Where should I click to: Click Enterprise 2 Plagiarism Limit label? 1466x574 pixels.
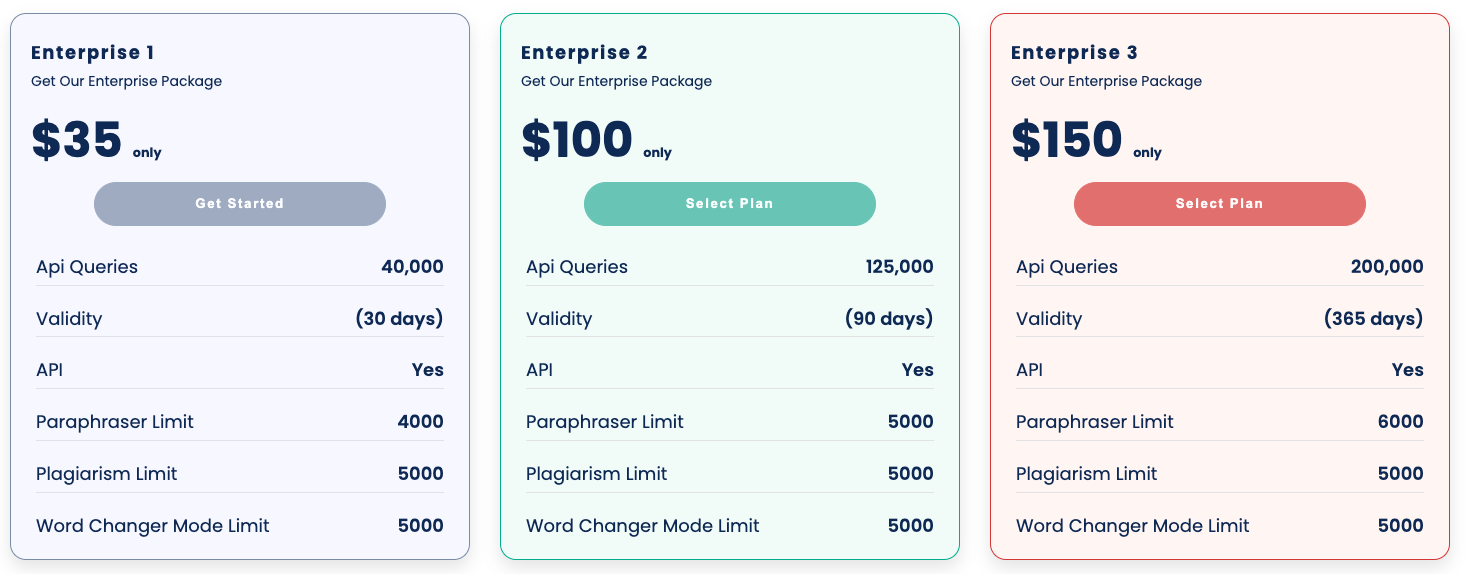coord(597,474)
